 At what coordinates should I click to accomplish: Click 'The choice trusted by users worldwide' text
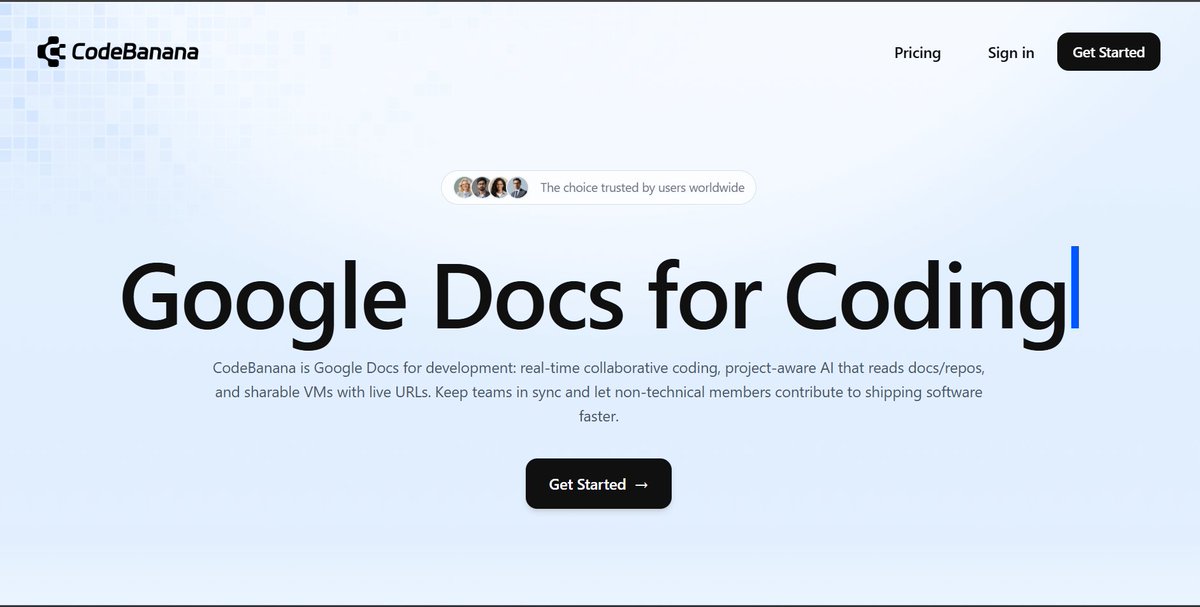642,187
